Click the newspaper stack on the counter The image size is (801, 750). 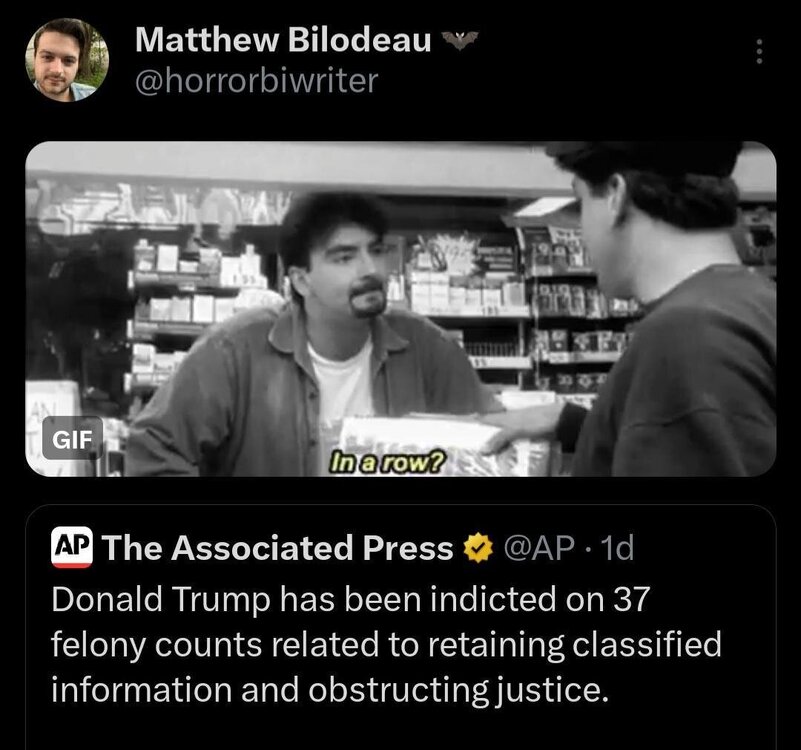click(x=434, y=444)
